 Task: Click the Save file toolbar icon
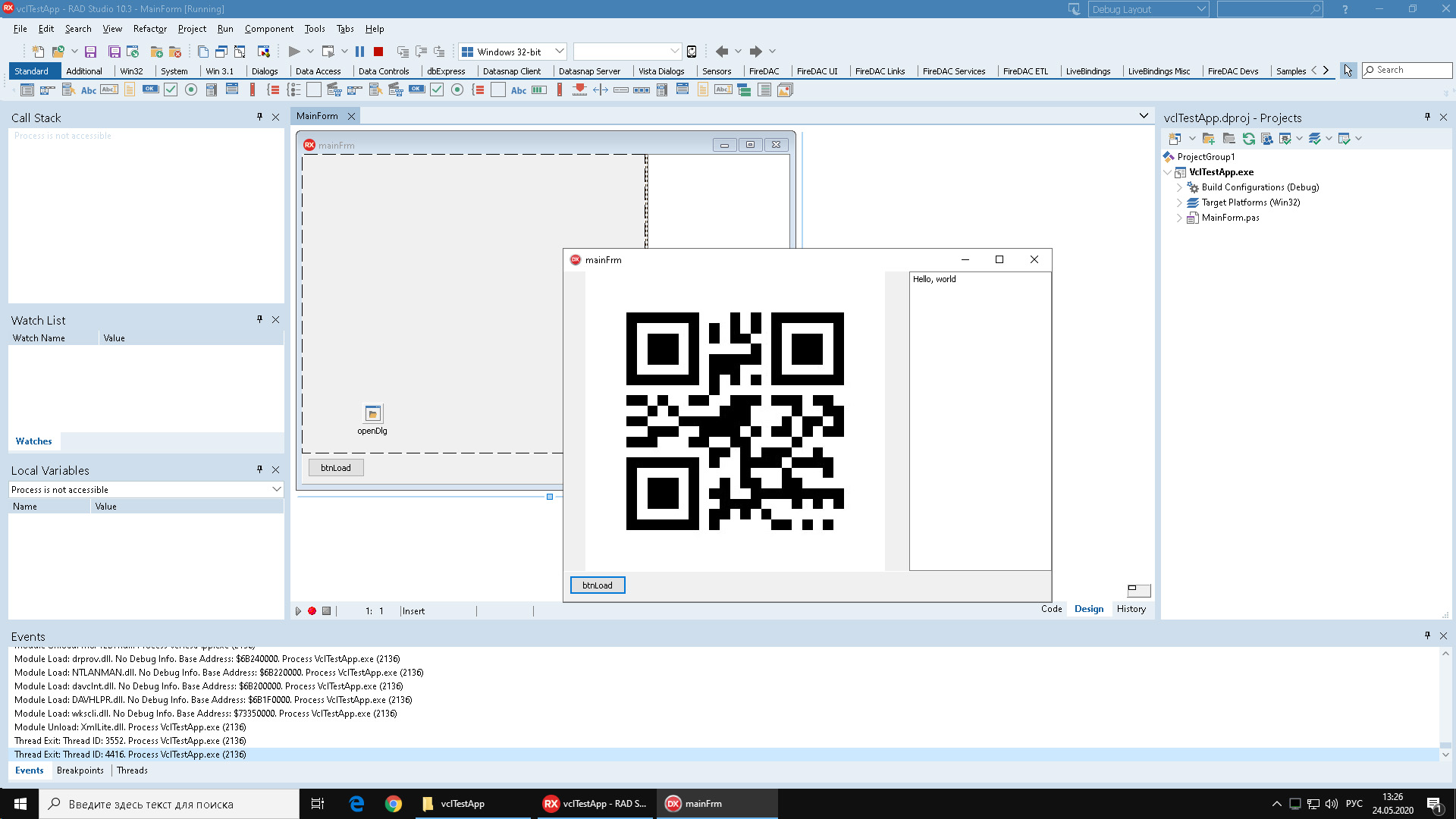pyautogui.click(x=90, y=52)
